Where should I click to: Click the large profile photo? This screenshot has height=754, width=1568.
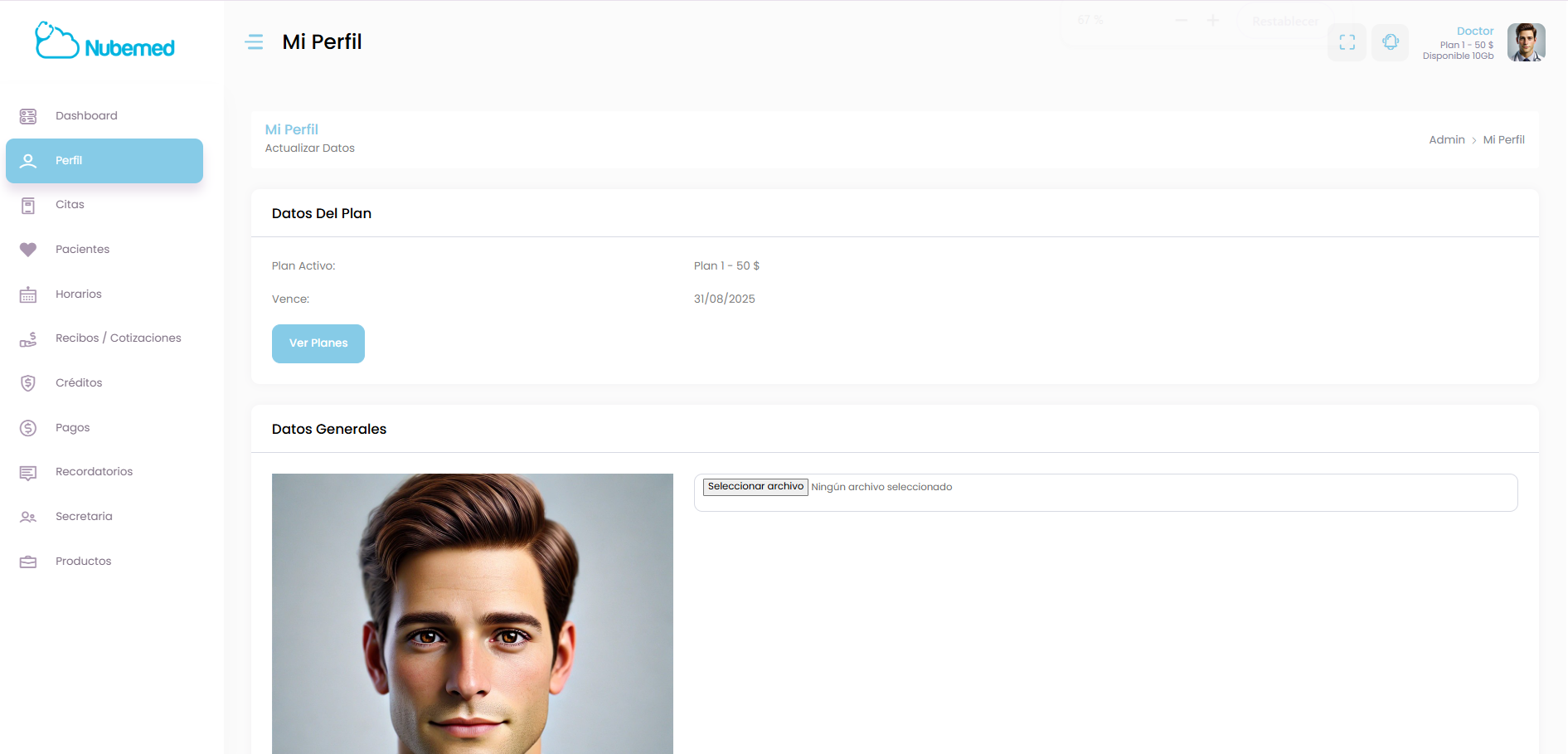click(472, 614)
